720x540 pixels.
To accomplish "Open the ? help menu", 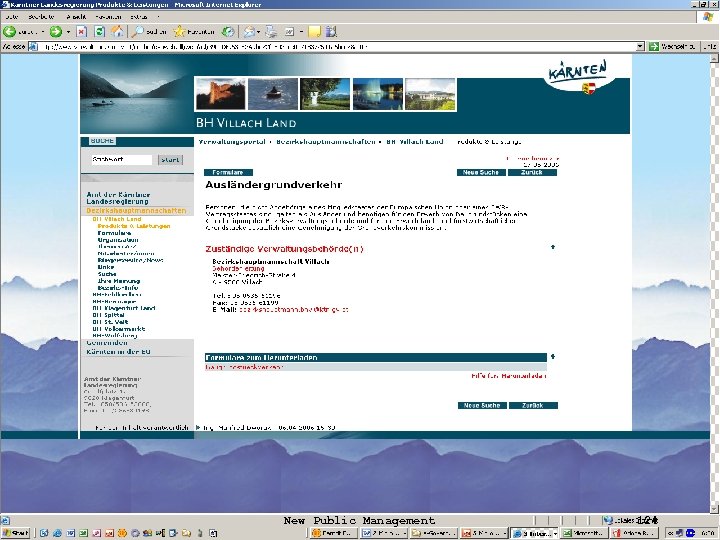I will 158,17.
